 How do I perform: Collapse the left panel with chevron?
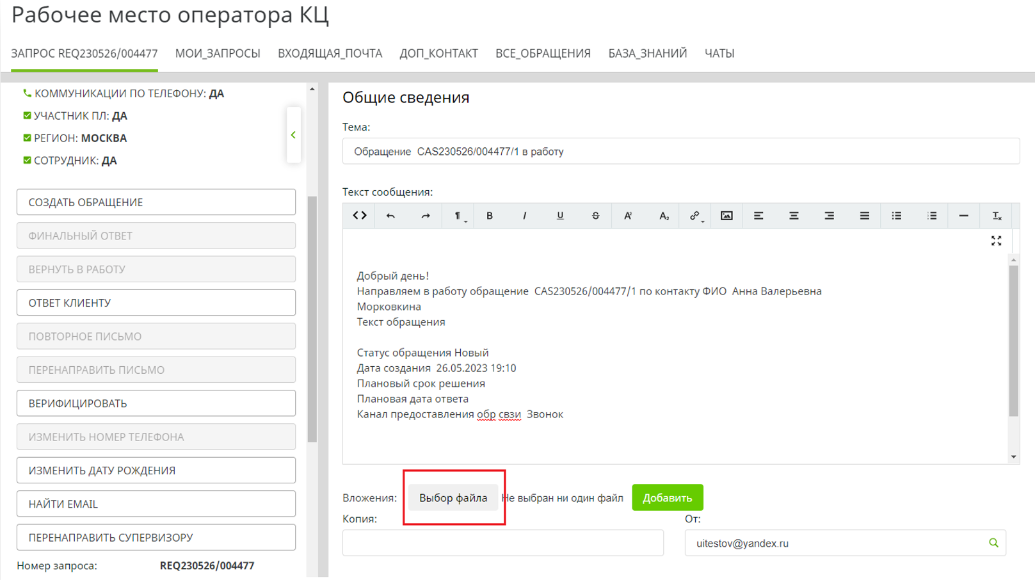click(x=293, y=134)
